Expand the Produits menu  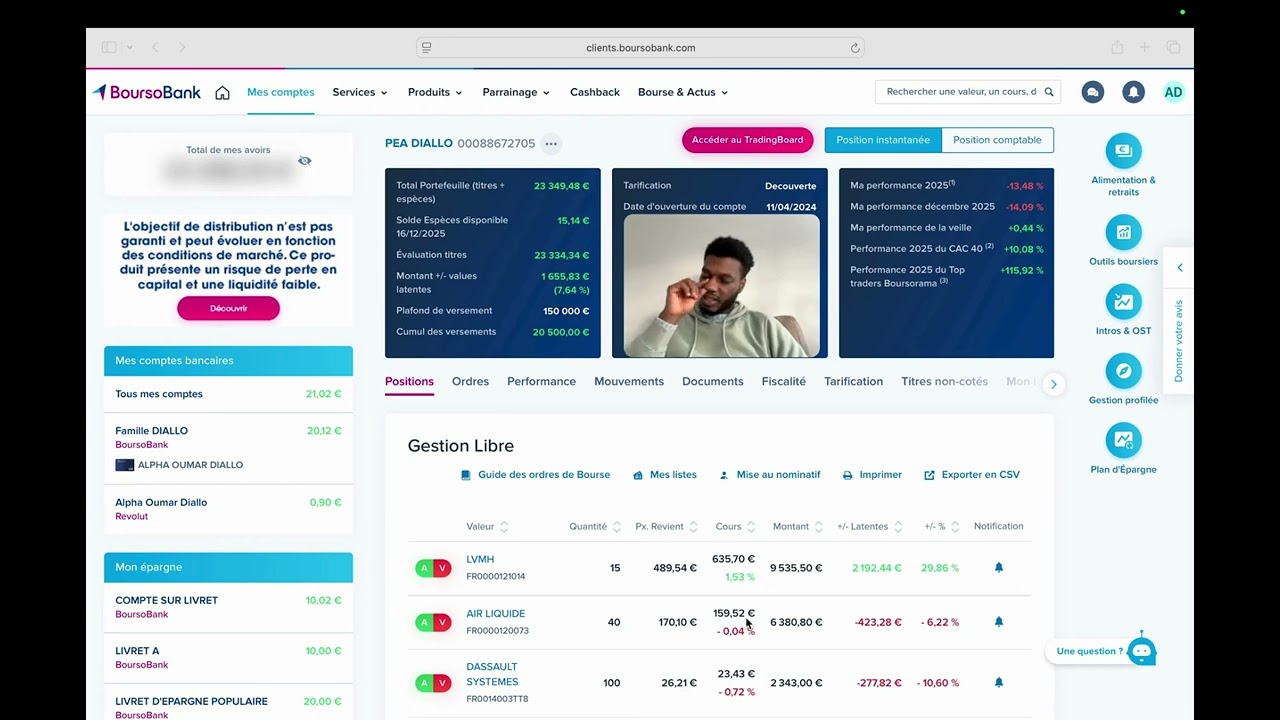(435, 92)
